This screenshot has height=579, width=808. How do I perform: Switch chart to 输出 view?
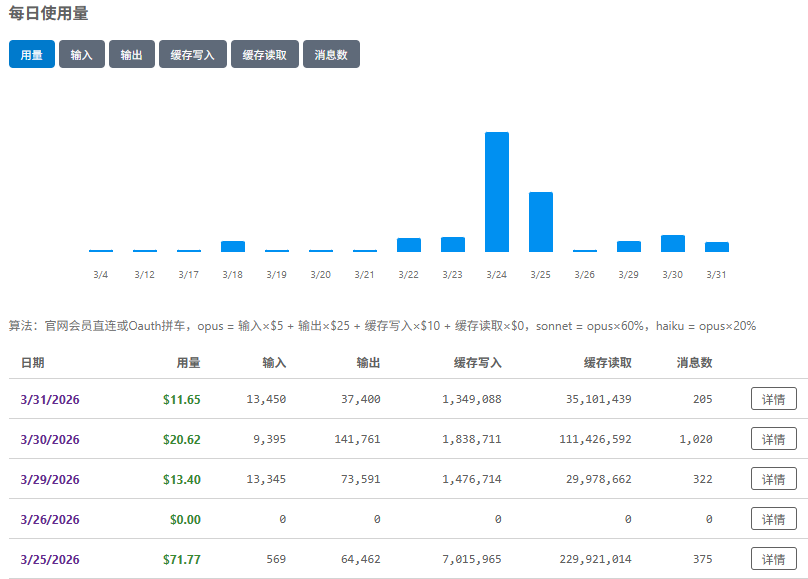click(132, 54)
